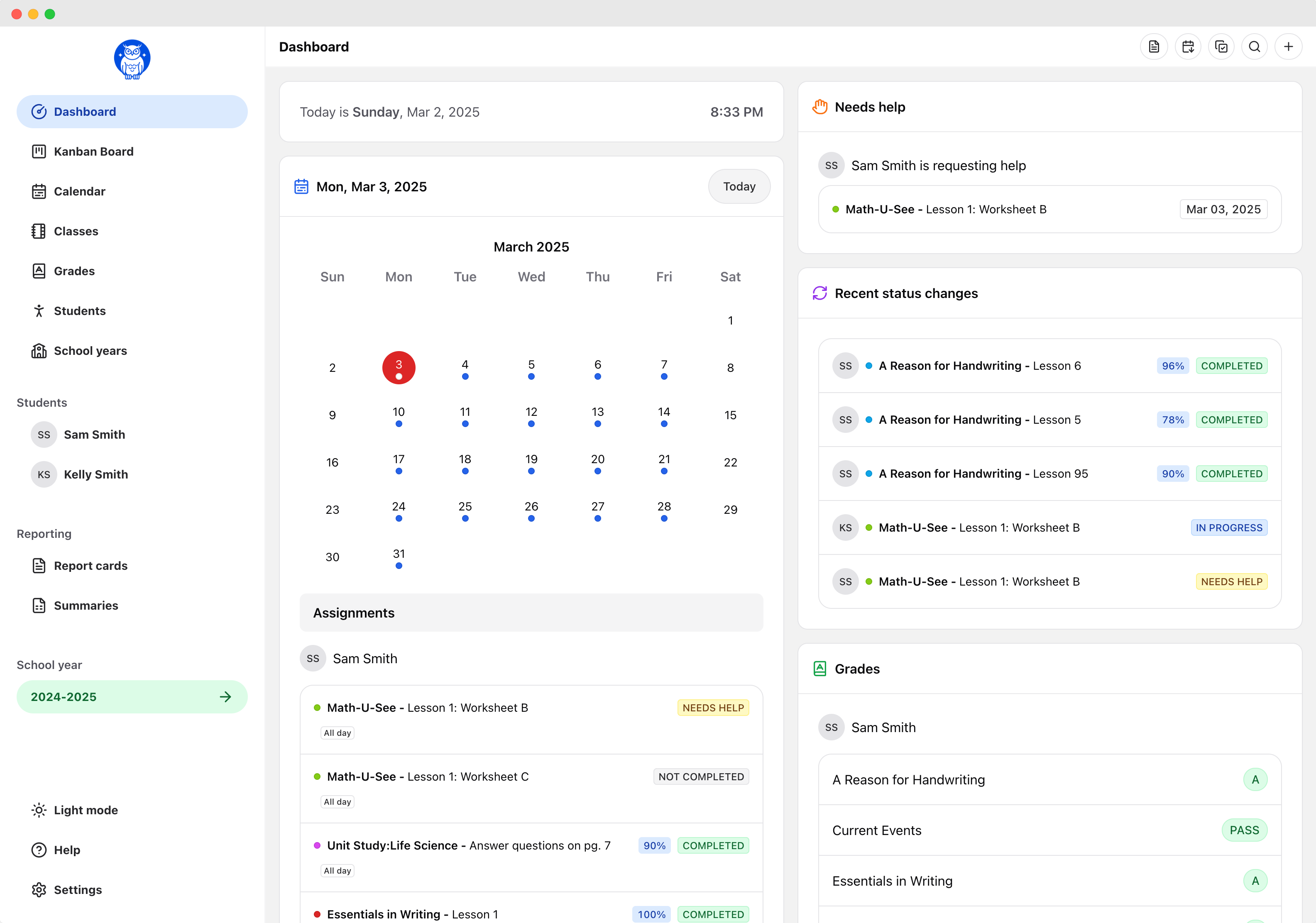Open the Kanban Board from the sidebar
The width and height of the screenshot is (1316, 923).
(x=93, y=151)
